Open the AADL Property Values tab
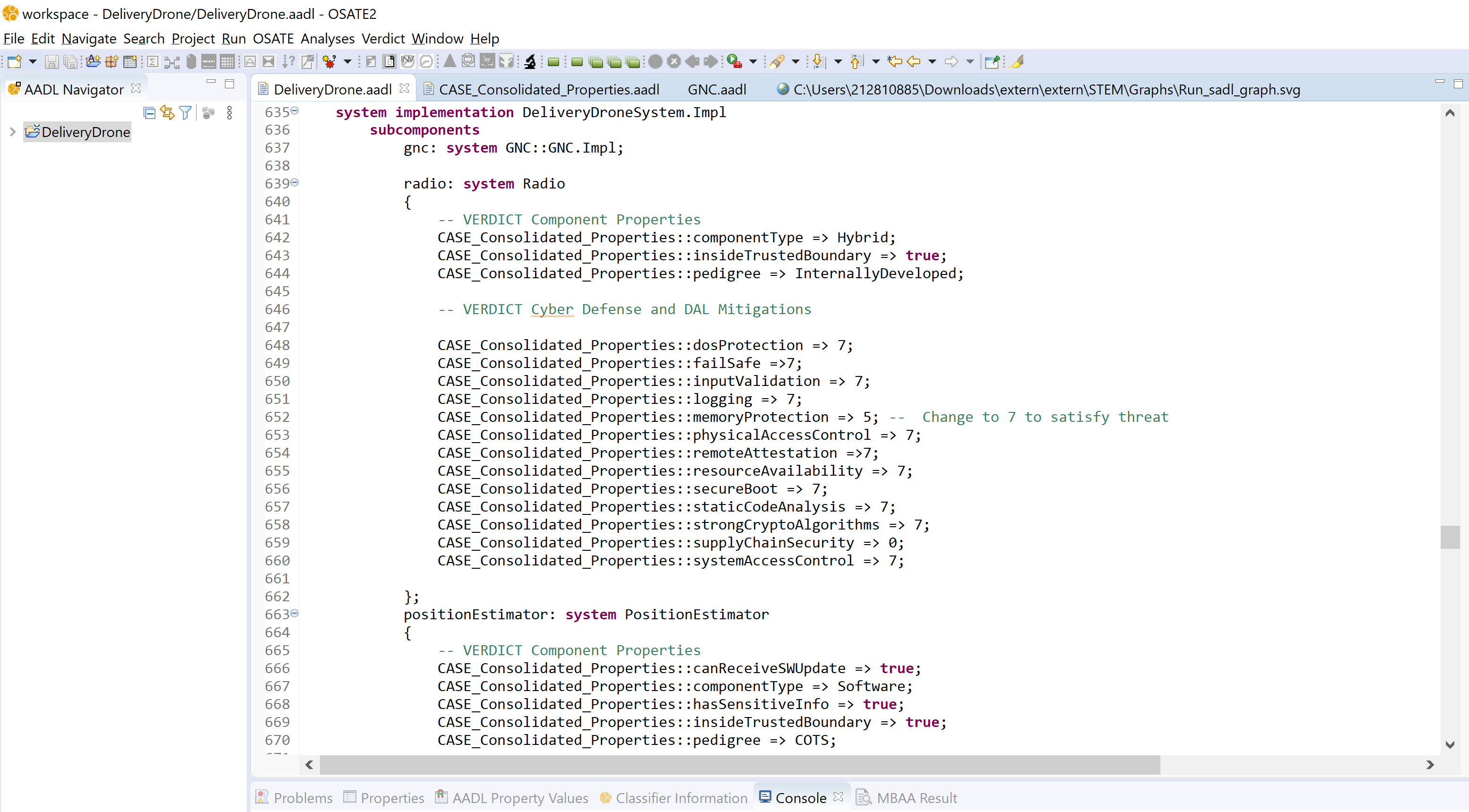1469x812 pixels. (512, 798)
